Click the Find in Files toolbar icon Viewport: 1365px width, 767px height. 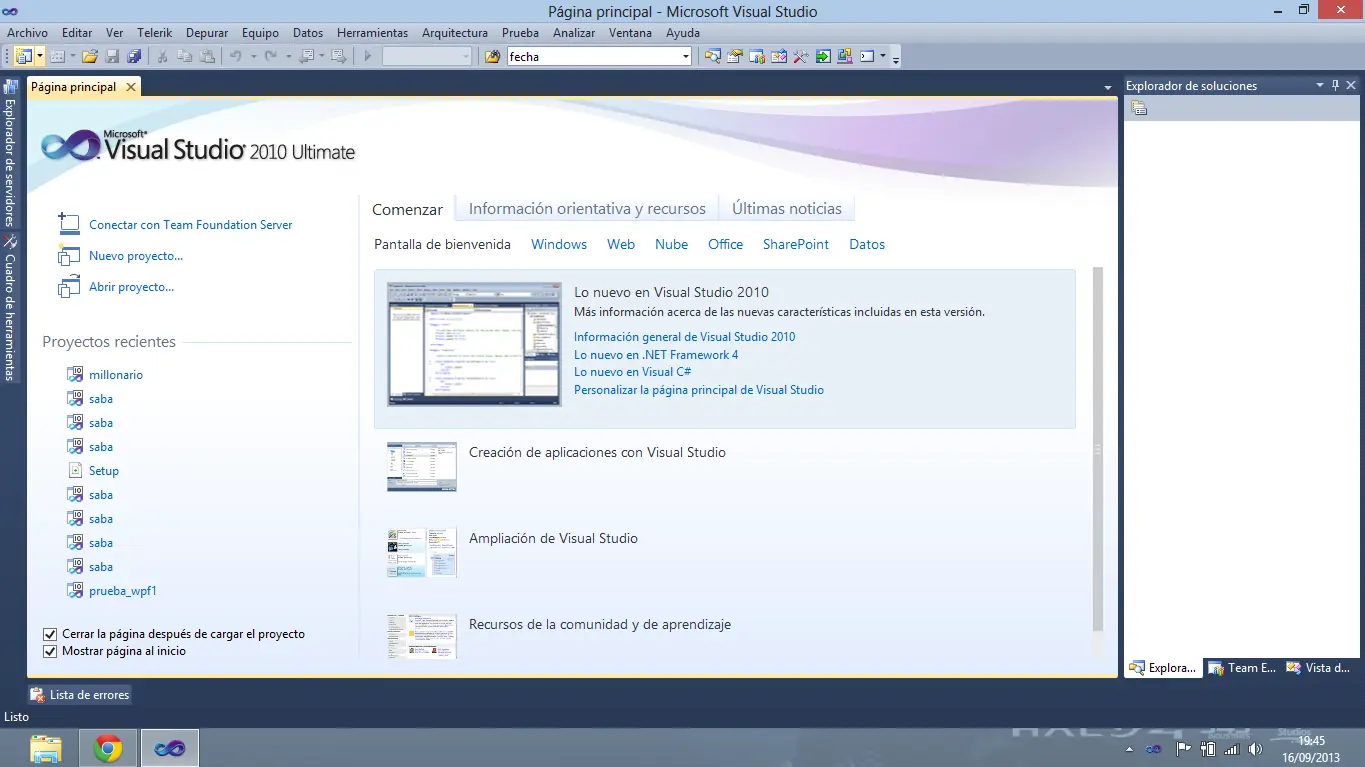pyautogui.click(x=493, y=57)
